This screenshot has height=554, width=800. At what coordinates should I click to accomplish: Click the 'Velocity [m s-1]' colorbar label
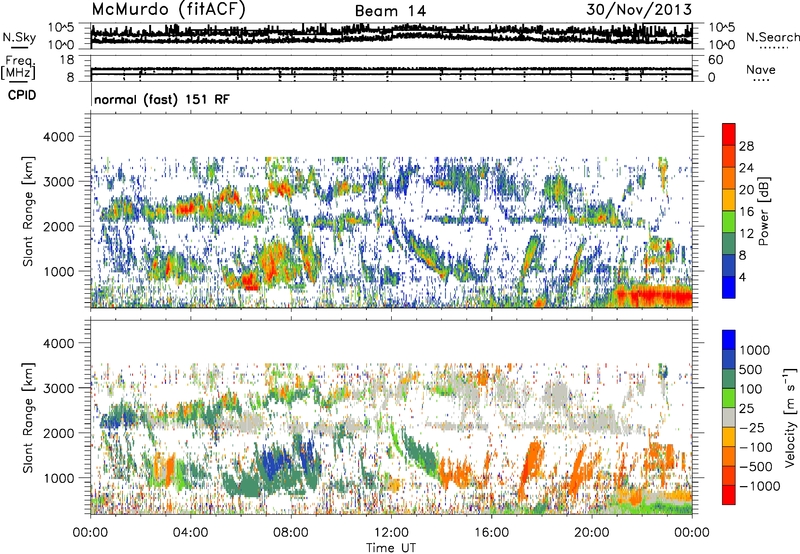790,417
